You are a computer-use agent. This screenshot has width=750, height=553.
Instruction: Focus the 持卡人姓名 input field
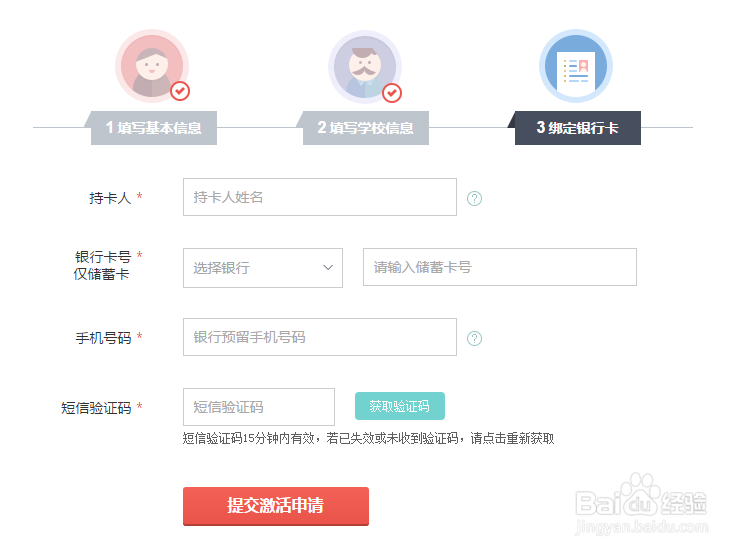point(320,197)
